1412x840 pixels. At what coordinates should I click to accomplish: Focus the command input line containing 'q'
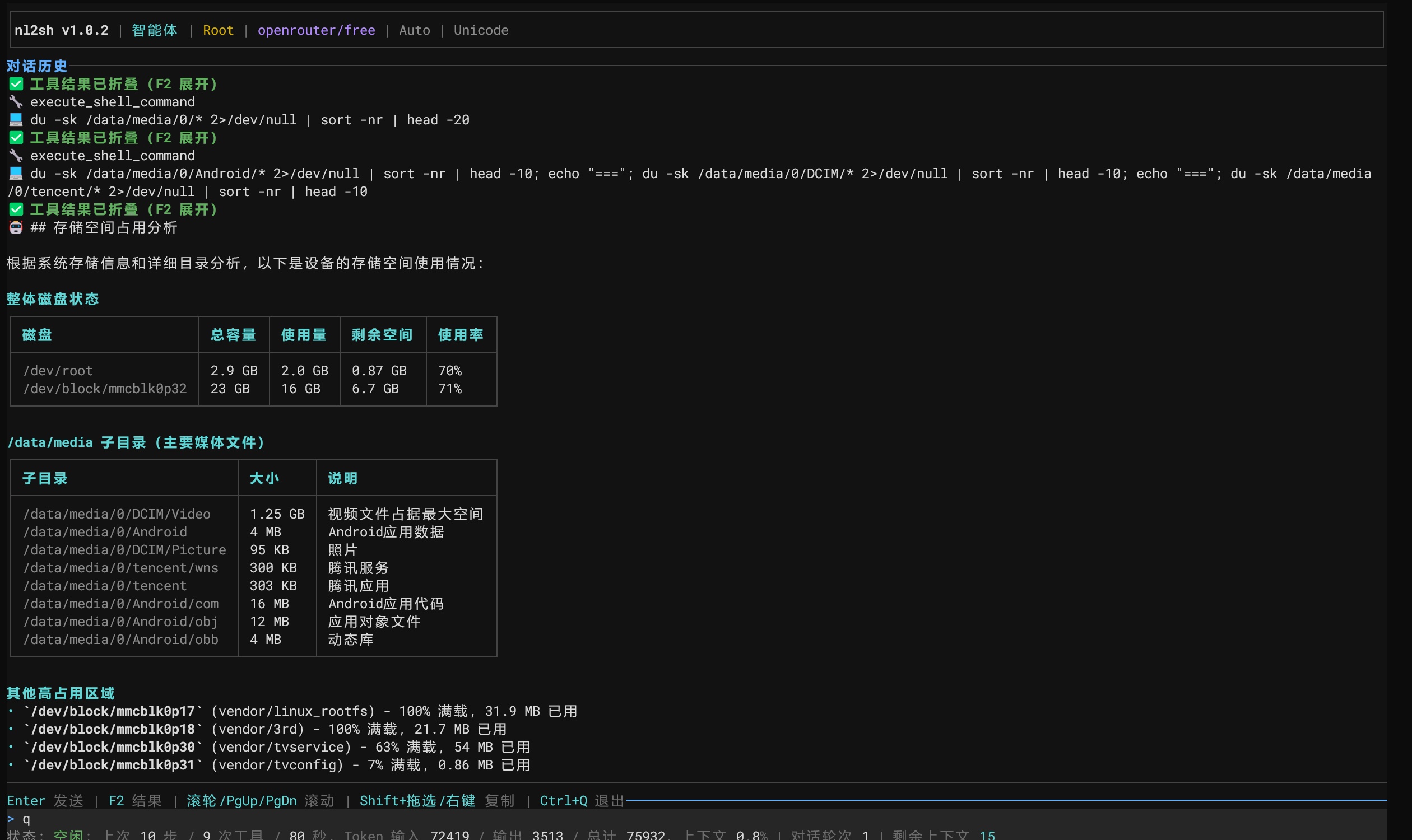tap(696, 819)
